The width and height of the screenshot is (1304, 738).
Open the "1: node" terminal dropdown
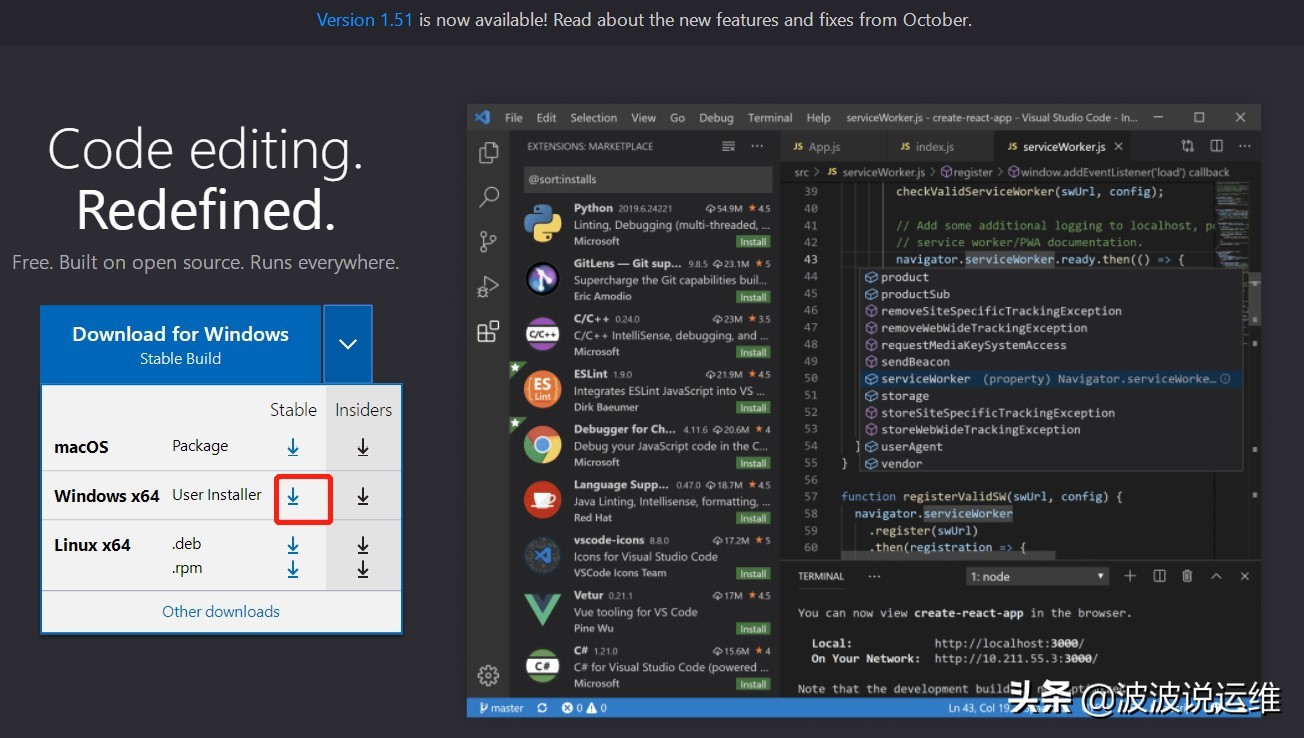pyautogui.click(x=1037, y=575)
